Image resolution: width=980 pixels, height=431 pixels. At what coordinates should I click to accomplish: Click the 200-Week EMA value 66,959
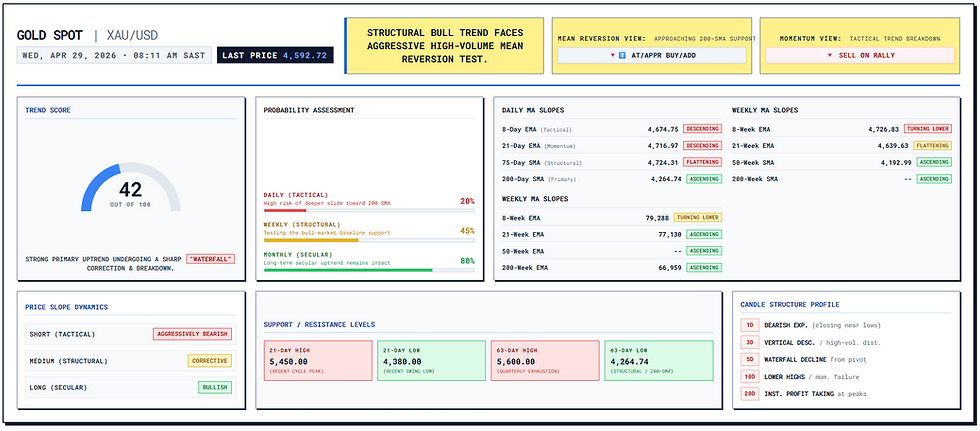click(x=669, y=267)
